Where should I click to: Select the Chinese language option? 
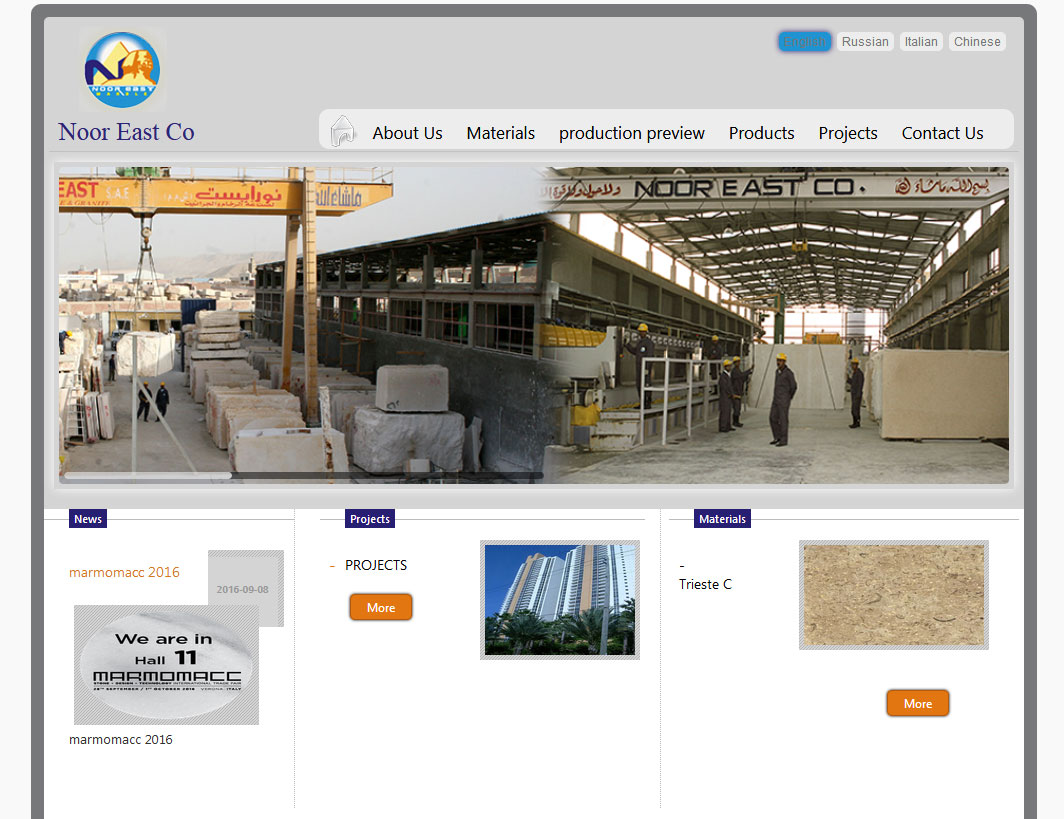click(977, 42)
